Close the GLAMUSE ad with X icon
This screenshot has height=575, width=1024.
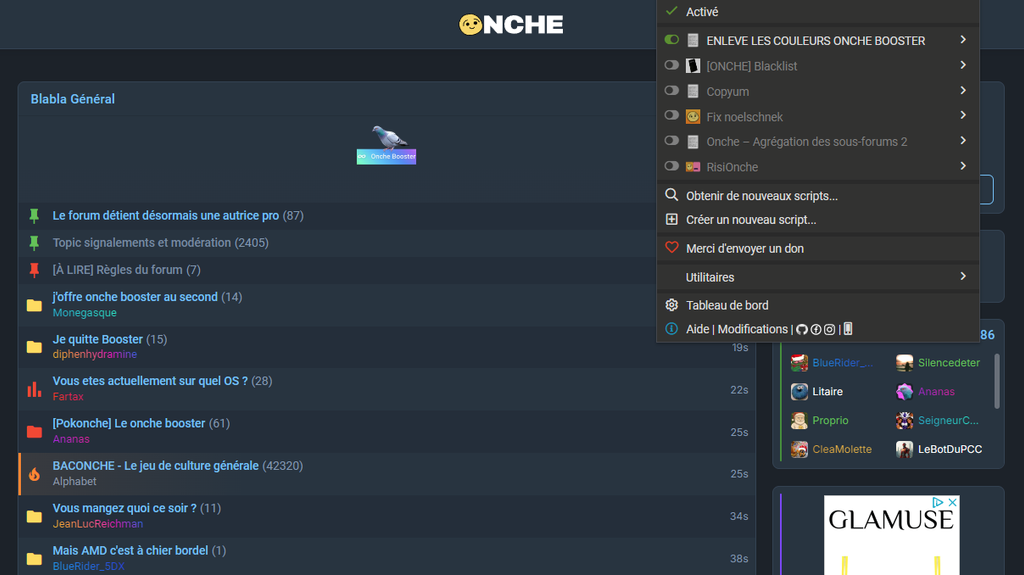tap(953, 502)
